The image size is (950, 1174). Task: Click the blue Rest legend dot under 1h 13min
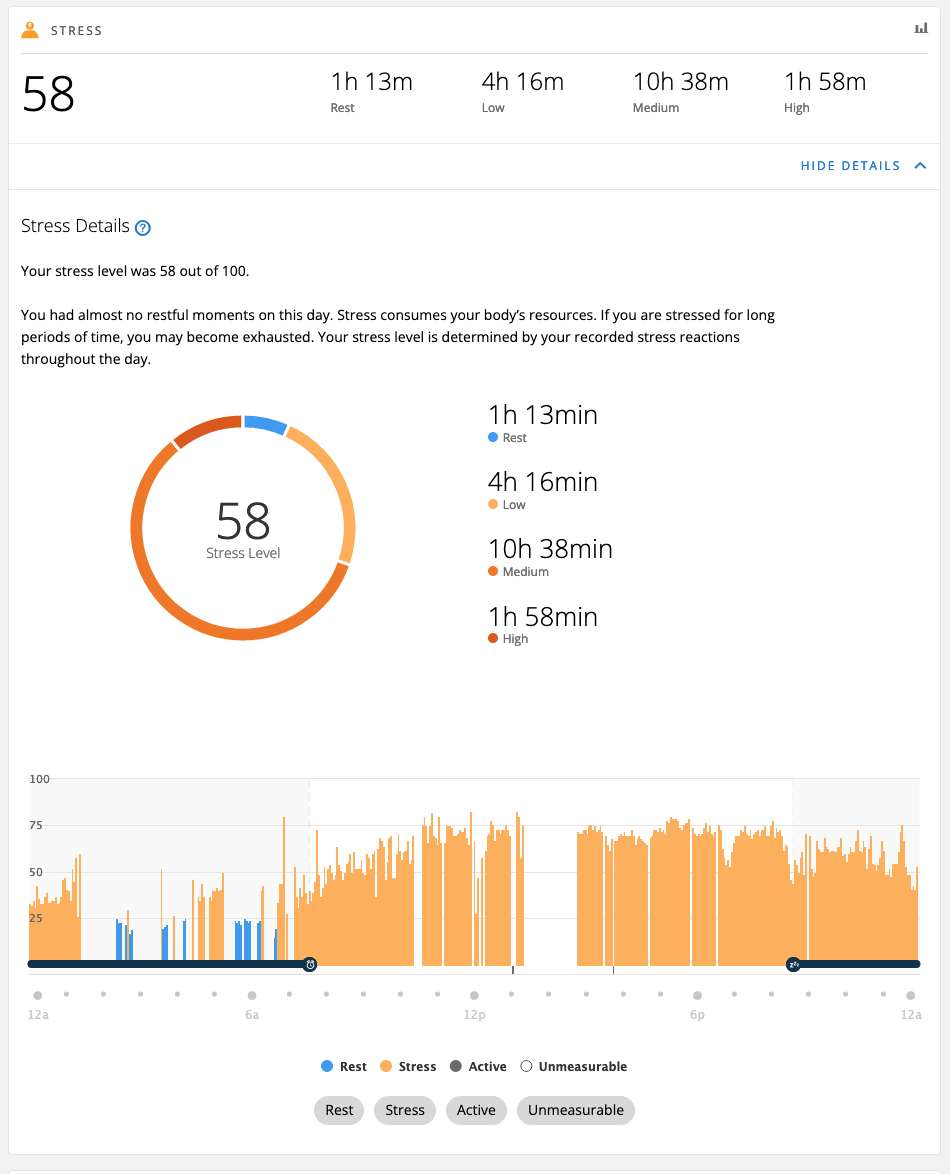(x=493, y=438)
